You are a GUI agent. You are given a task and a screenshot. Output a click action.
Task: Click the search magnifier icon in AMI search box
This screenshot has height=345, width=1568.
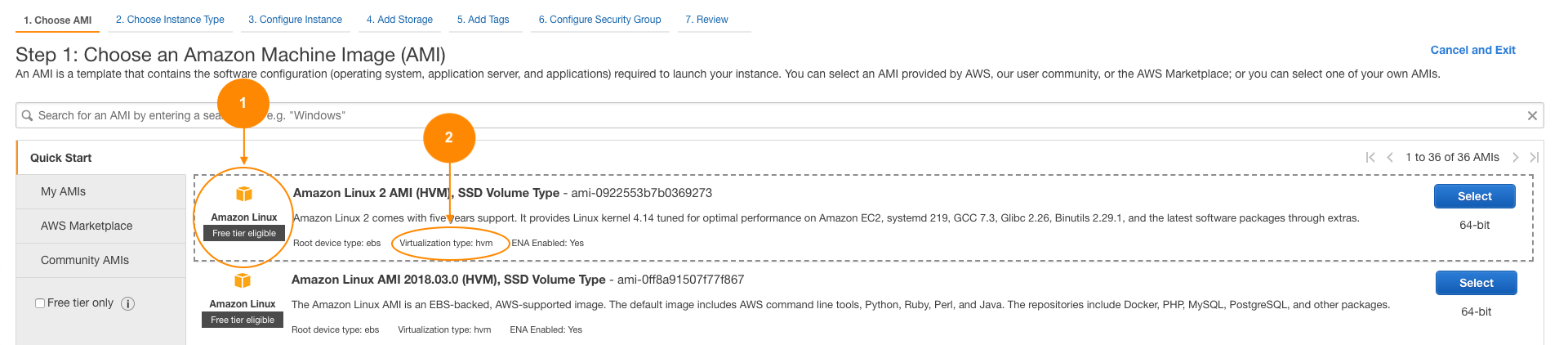click(x=27, y=115)
